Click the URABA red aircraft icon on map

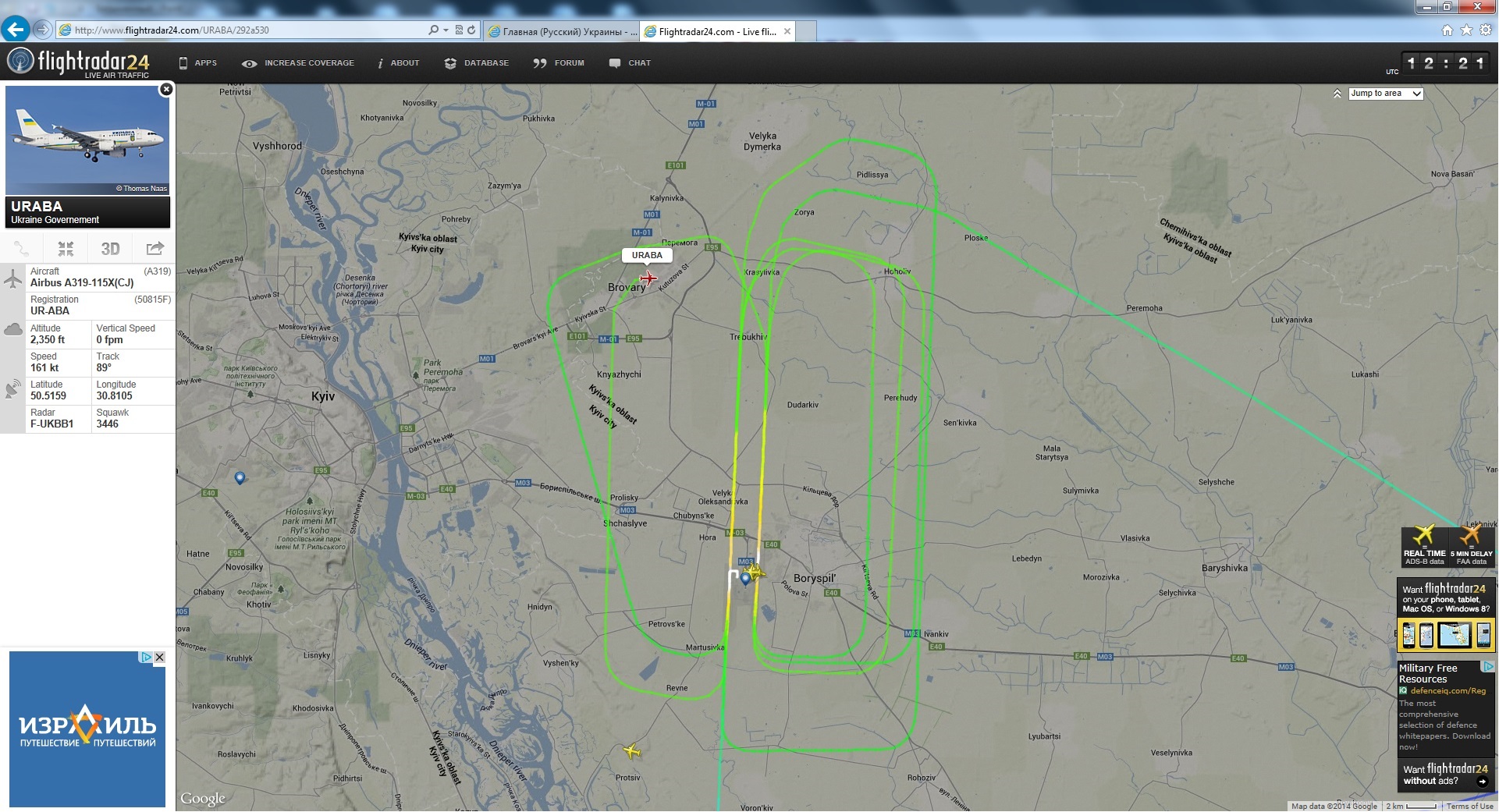[648, 278]
